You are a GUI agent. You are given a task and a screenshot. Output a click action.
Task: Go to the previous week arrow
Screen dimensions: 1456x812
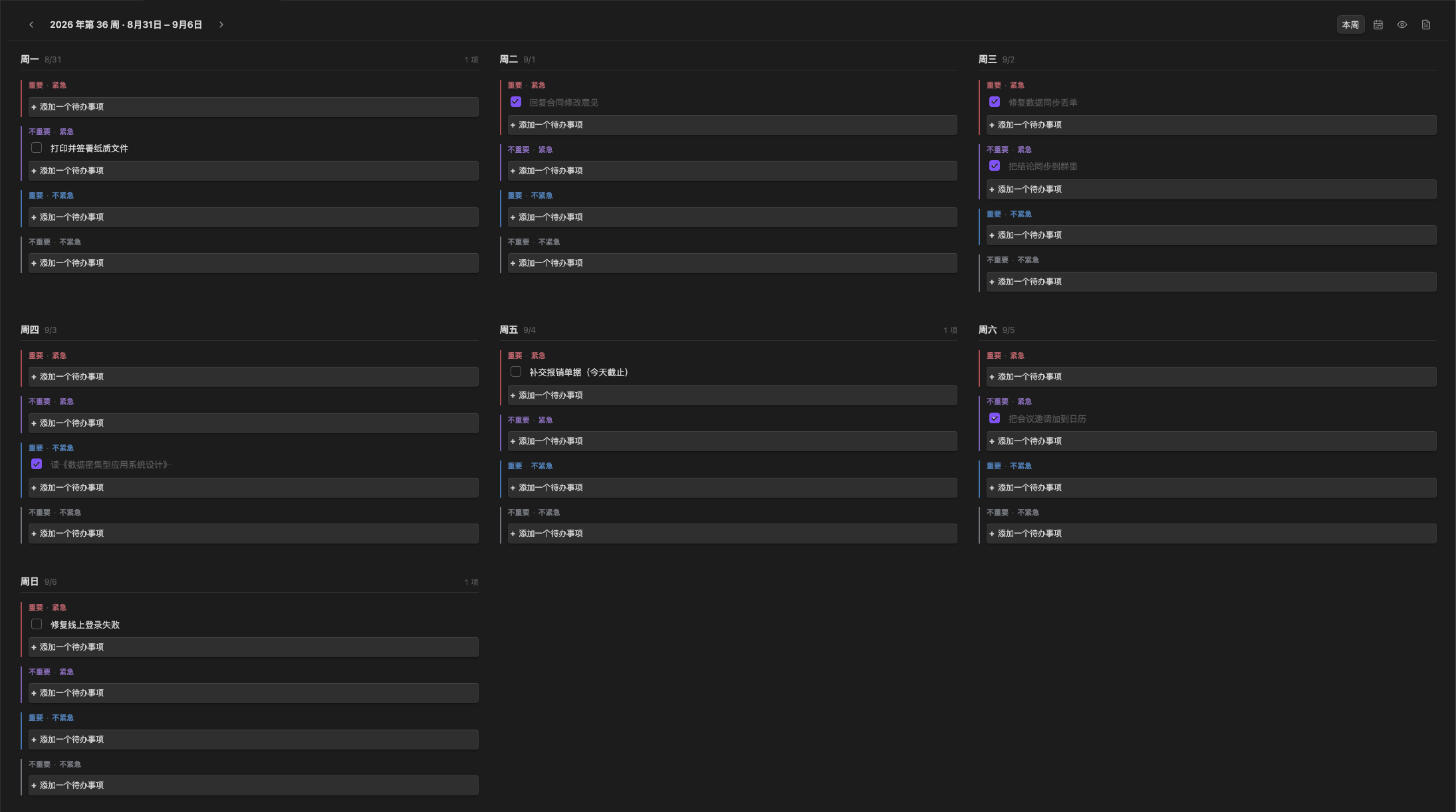pyautogui.click(x=31, y=25)
